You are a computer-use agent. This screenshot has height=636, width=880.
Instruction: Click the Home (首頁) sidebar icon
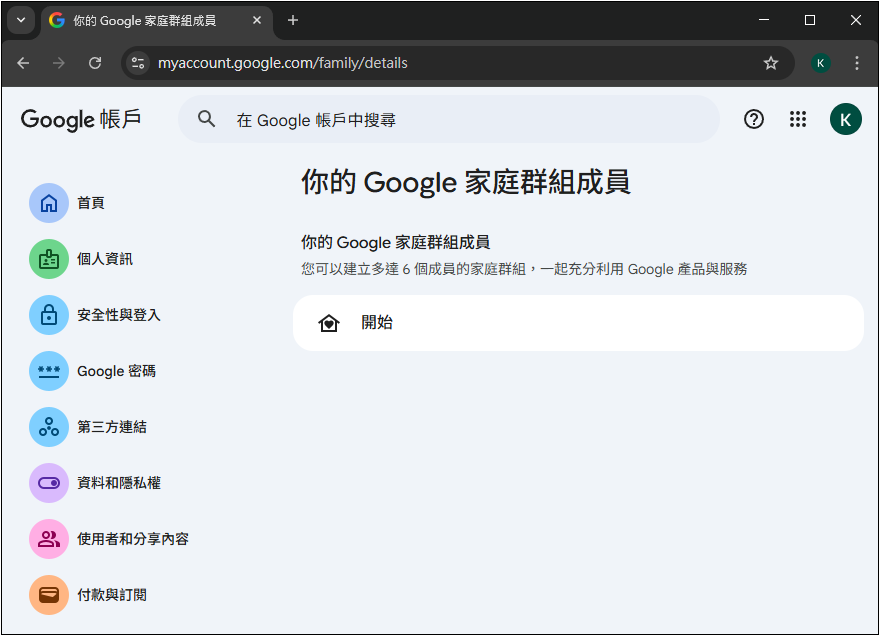click(x=49, y=203)
